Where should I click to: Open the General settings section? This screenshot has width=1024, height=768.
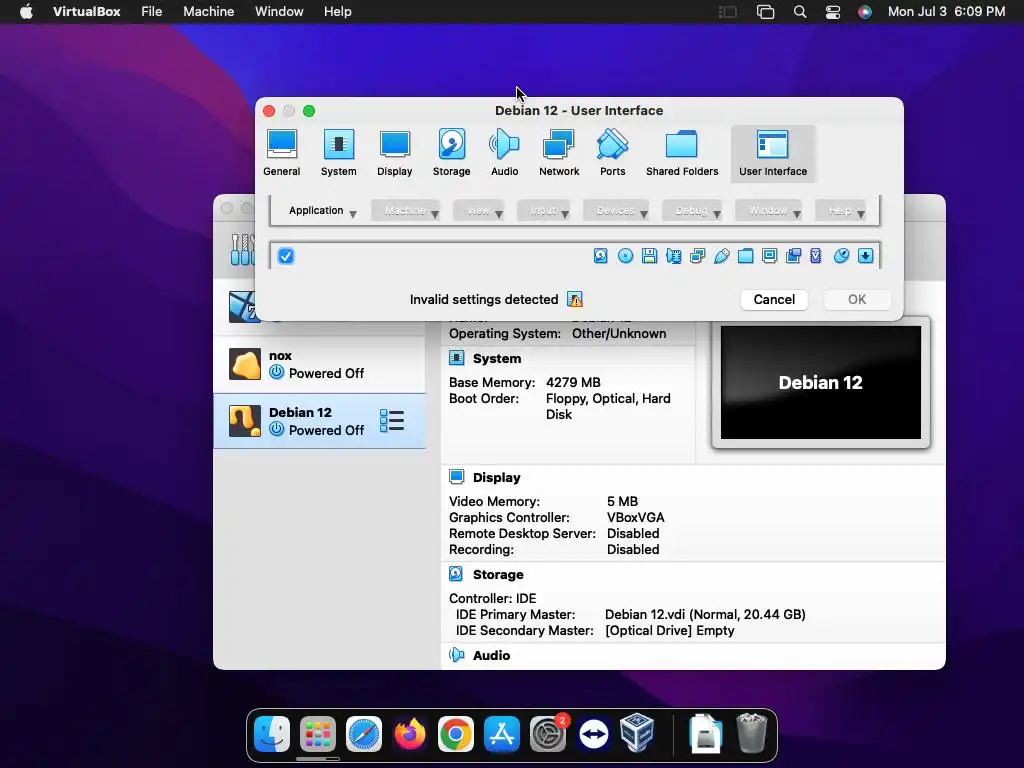[281, 153]
